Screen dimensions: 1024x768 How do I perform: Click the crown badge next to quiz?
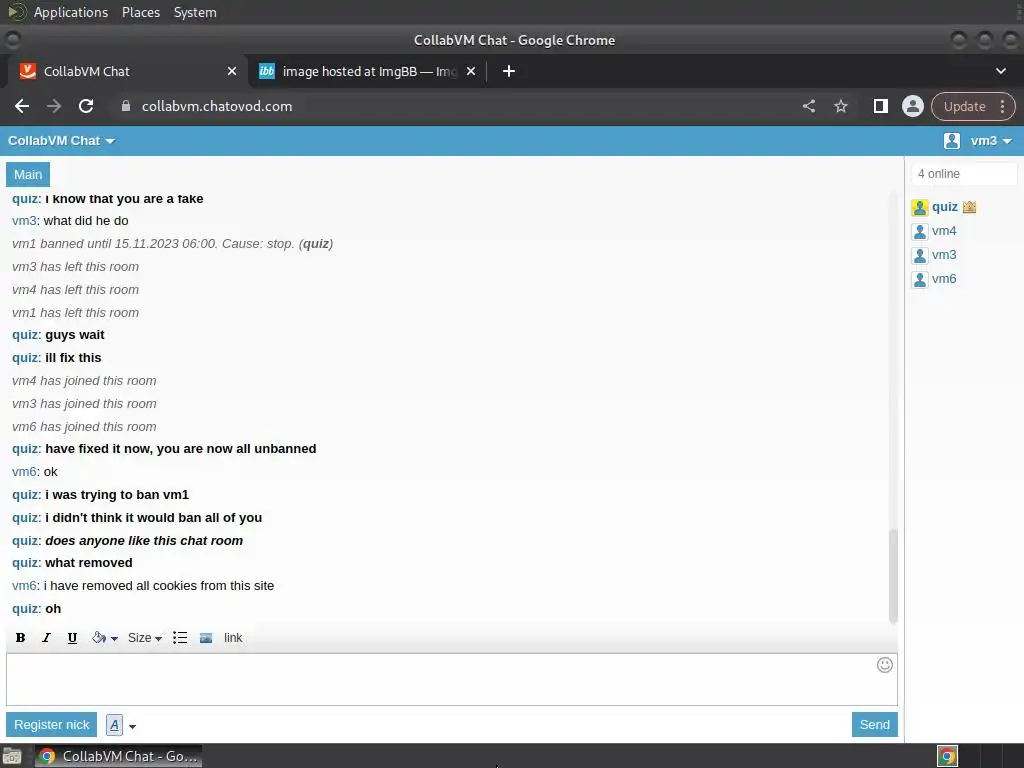click(x=969, y=207)
